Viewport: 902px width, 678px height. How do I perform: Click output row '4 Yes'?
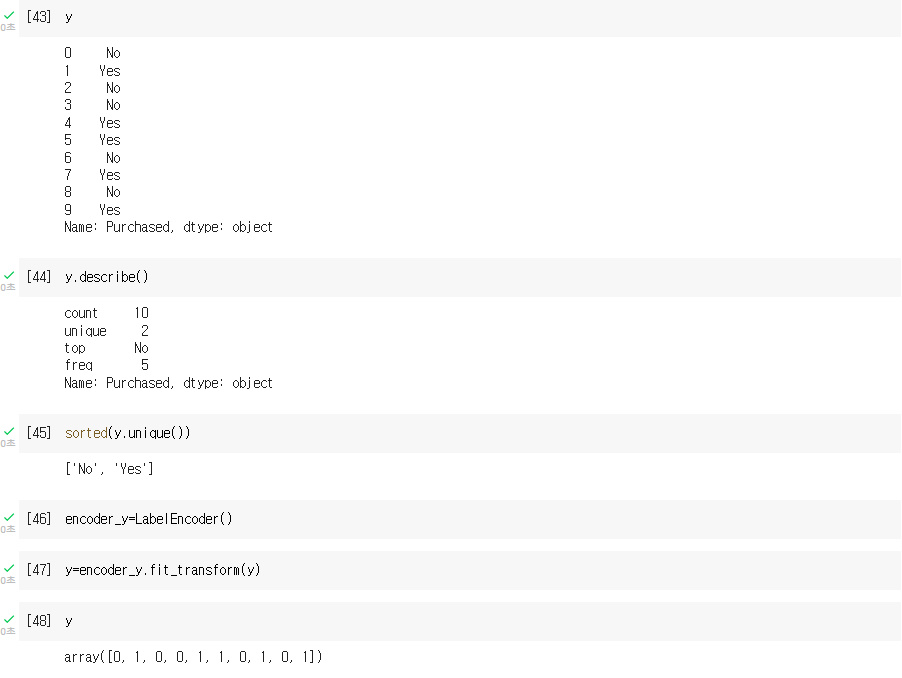click(92, 123)
